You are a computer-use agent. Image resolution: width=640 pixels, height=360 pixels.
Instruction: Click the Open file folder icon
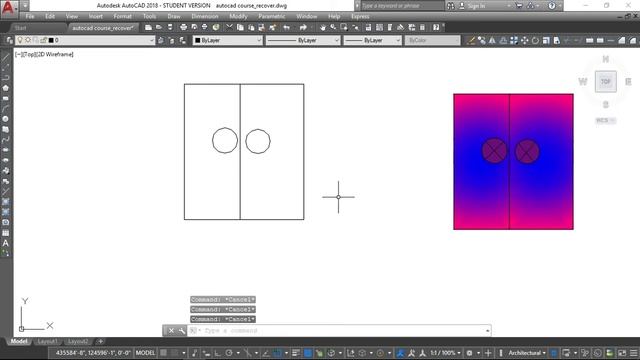click(159, 27)
